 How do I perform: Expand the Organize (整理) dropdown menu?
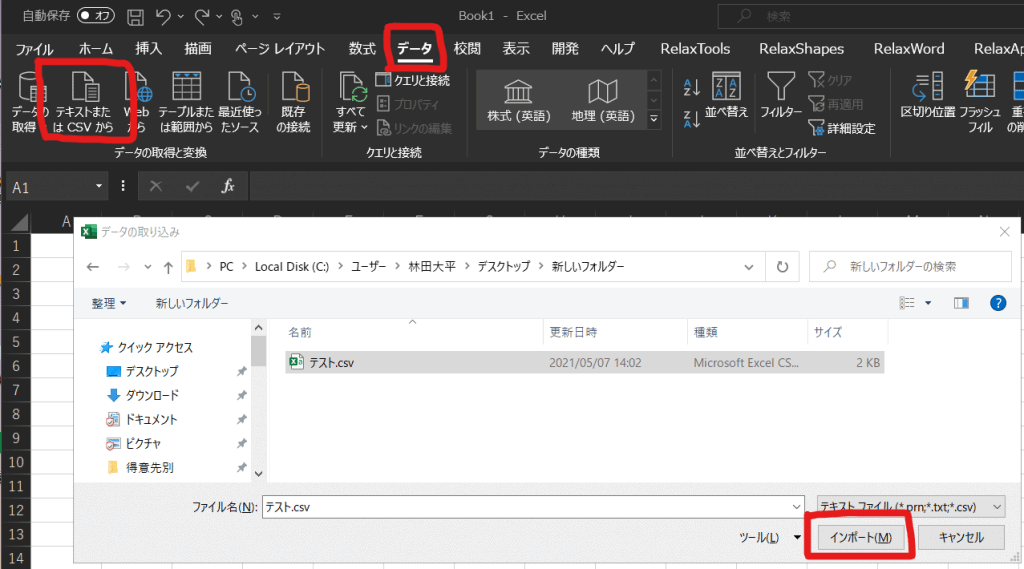point(109,303)
